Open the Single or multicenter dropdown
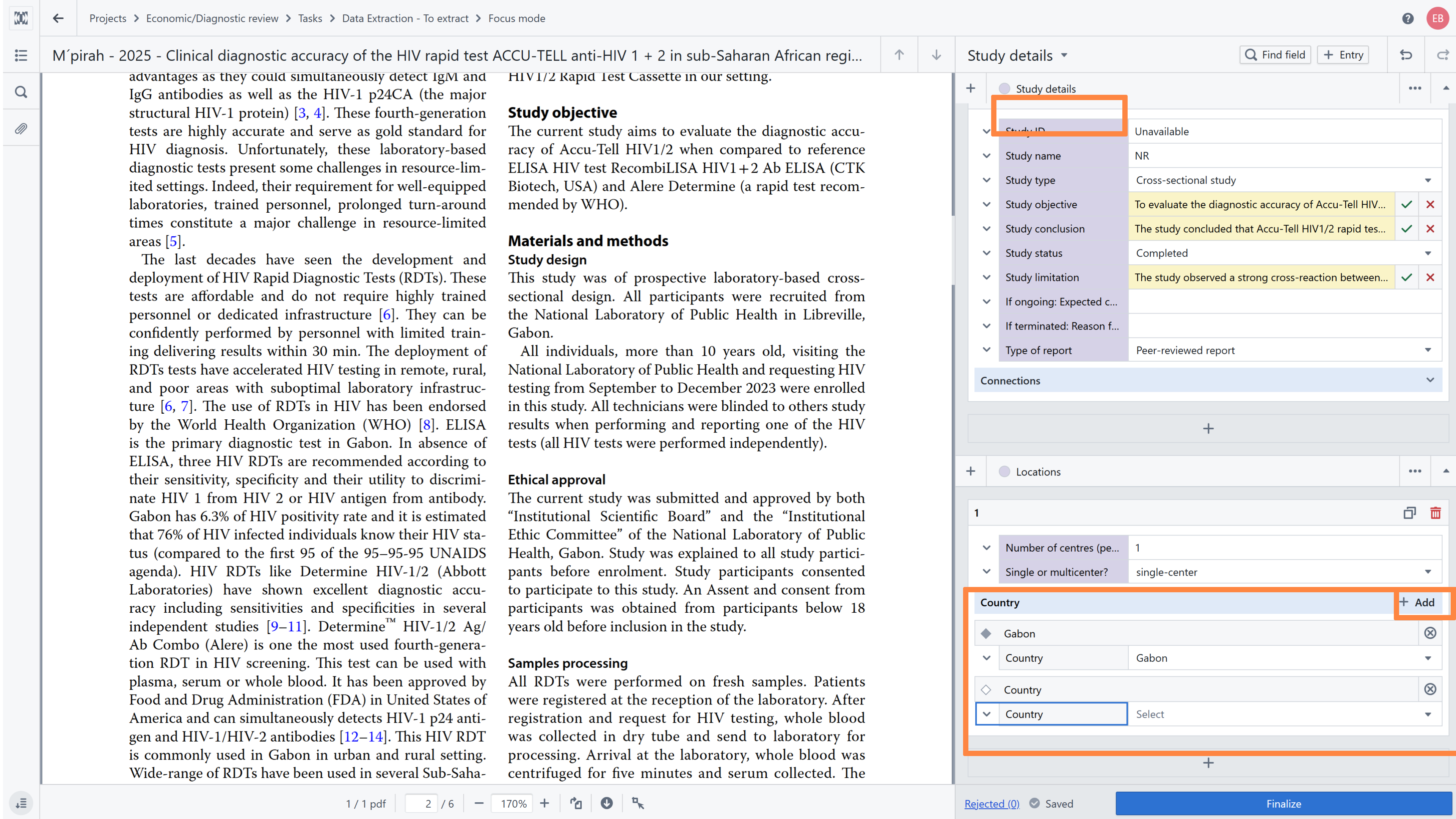Screen dimensions: 1456x819 [x=1284, y=572]
